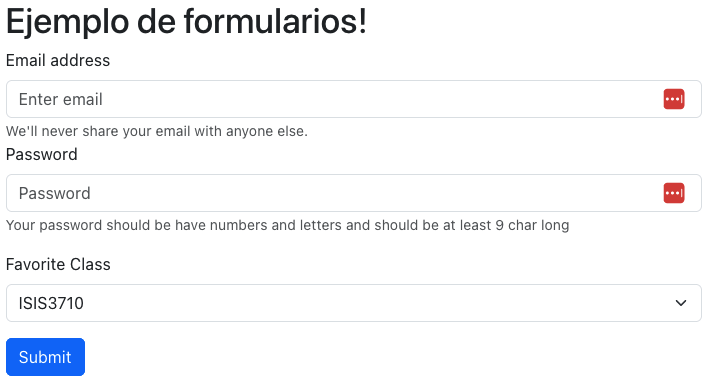Click the Password field label above the input

click(x=42, y=155)
